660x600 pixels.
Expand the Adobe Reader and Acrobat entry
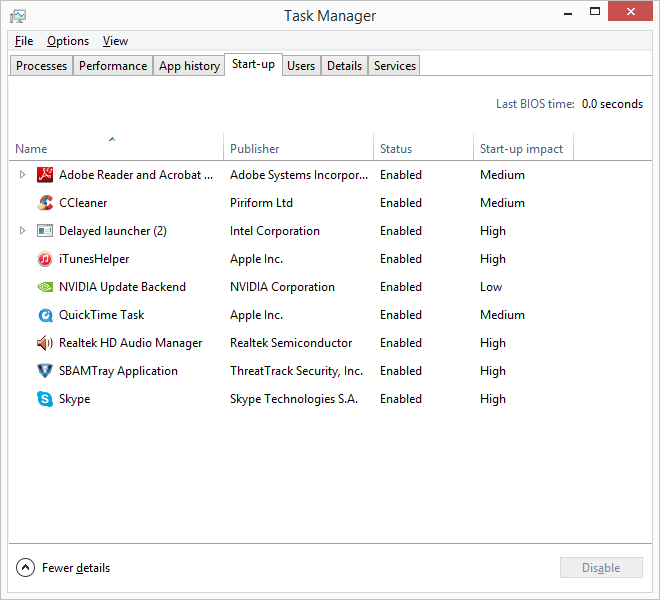pyautogui.click(x=23, y=175)
